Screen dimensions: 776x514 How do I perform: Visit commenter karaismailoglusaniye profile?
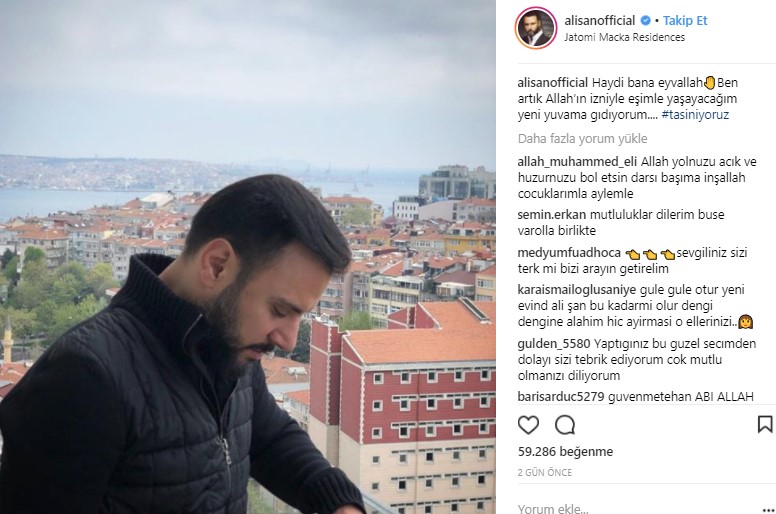tap(577, 290)
